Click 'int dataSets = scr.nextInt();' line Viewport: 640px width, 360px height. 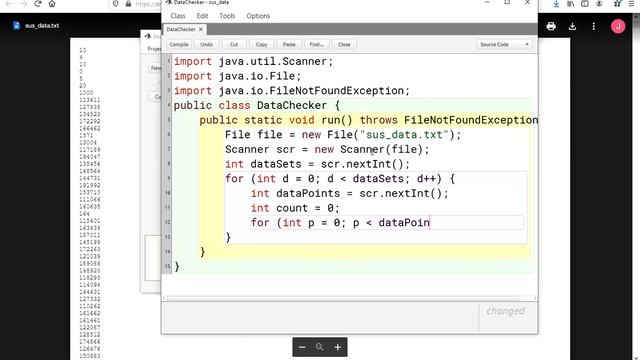(x=317, y=164)
